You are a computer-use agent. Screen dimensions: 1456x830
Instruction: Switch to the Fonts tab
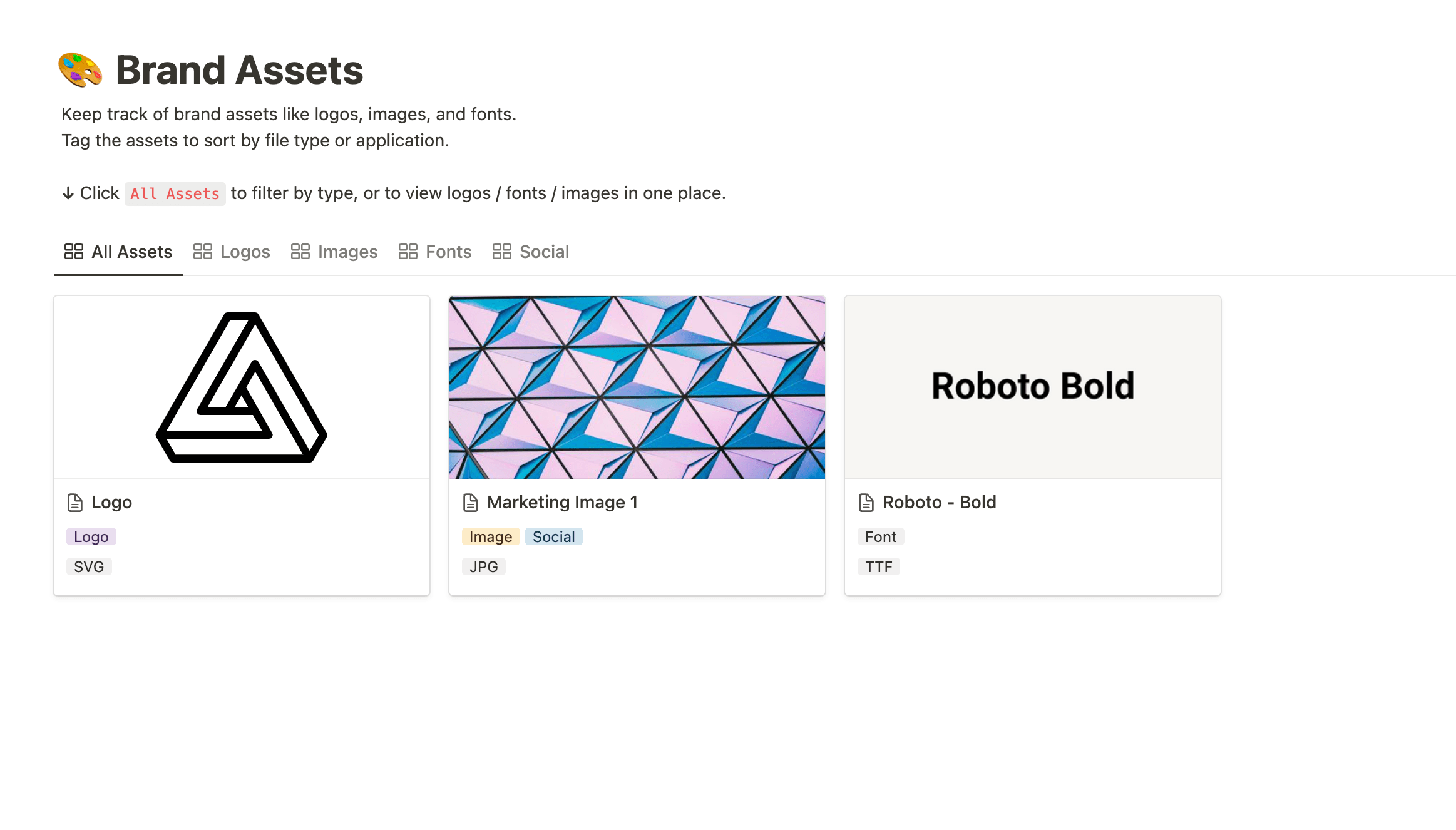pos(448,251)
